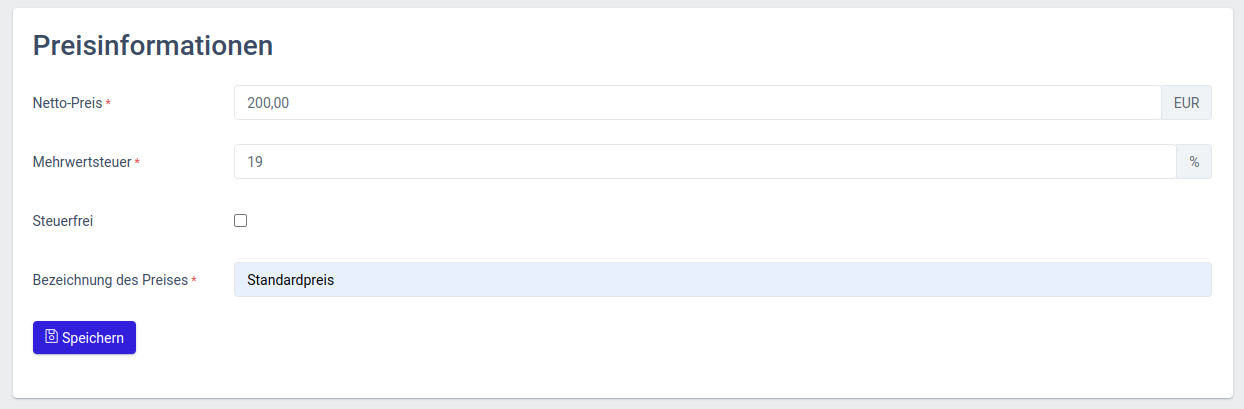Focus the Netto-Preis input field
The height and width of the screenshot is (409, 1244).
click(697, 102)
